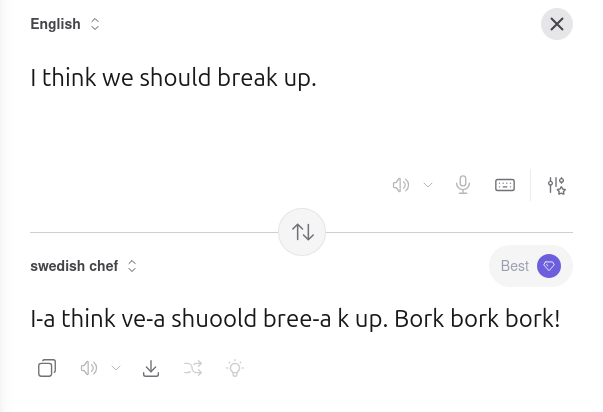Open the swedish chef language selector
This screenshot has height=412, width=603.
tap(84, 266)
